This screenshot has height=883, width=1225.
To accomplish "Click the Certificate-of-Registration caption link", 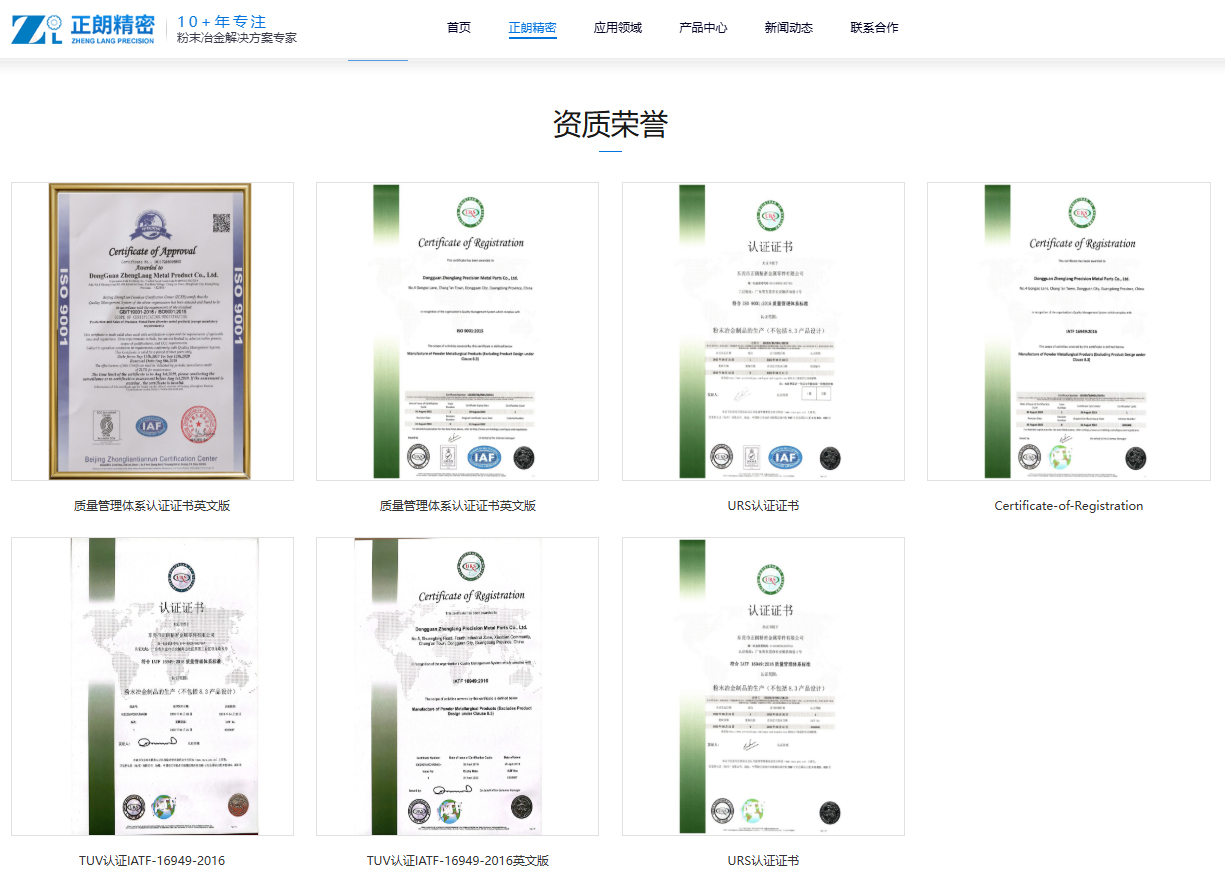I will [1068, 506].
